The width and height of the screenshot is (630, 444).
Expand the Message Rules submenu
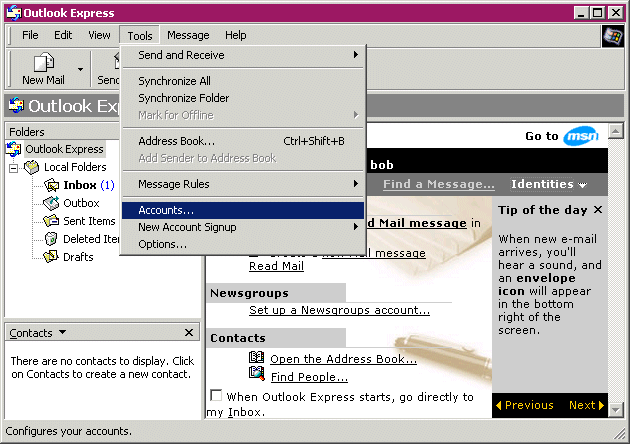tap(243, 184)
